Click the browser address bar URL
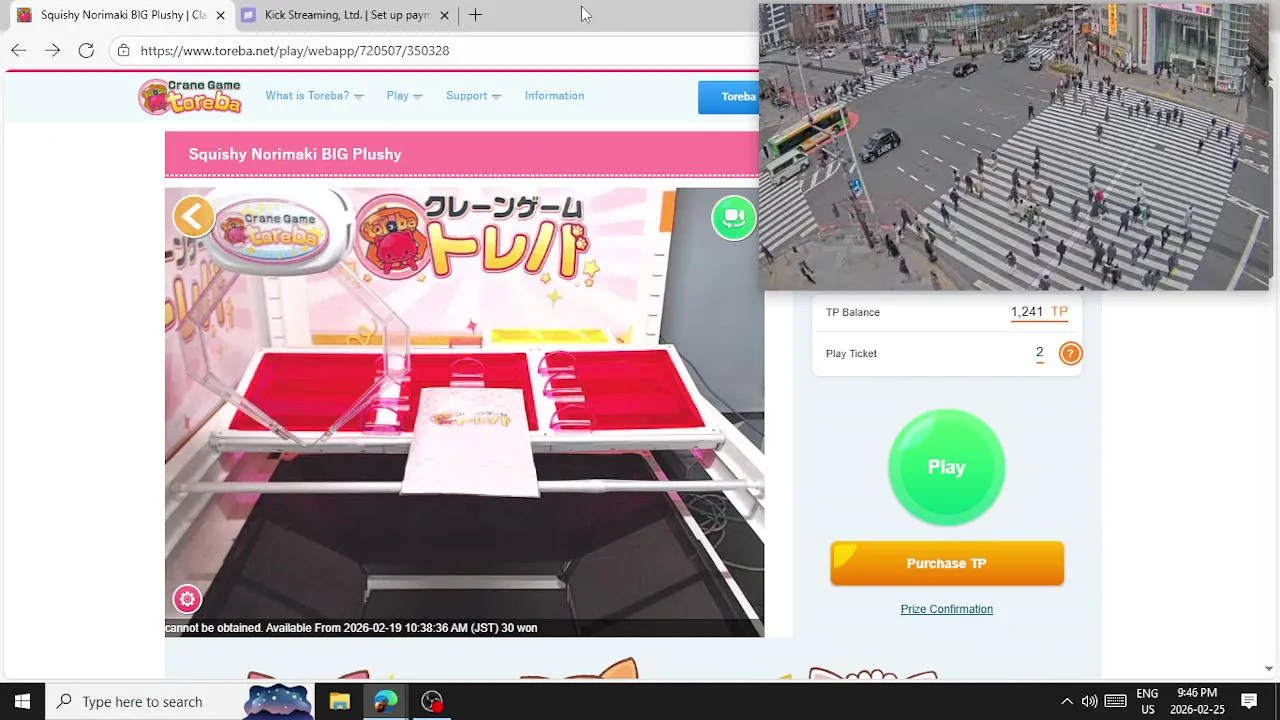This screenshot has height=720, width=1280. pos(295,50)
